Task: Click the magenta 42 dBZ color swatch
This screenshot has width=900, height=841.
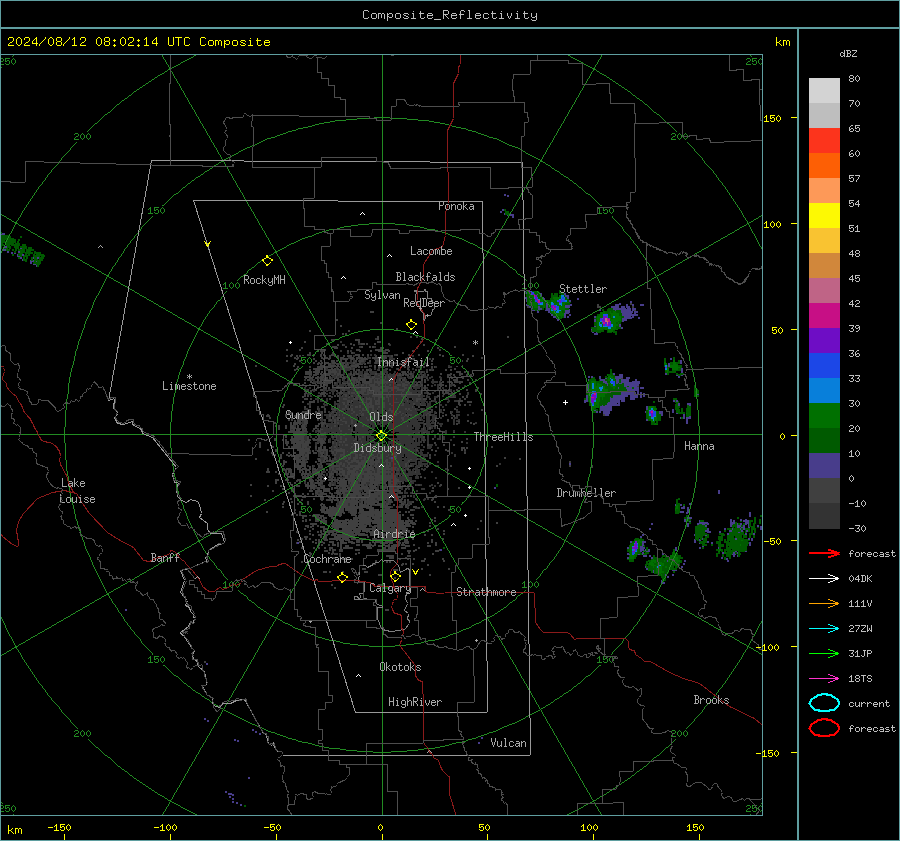Action: (824, 315)
